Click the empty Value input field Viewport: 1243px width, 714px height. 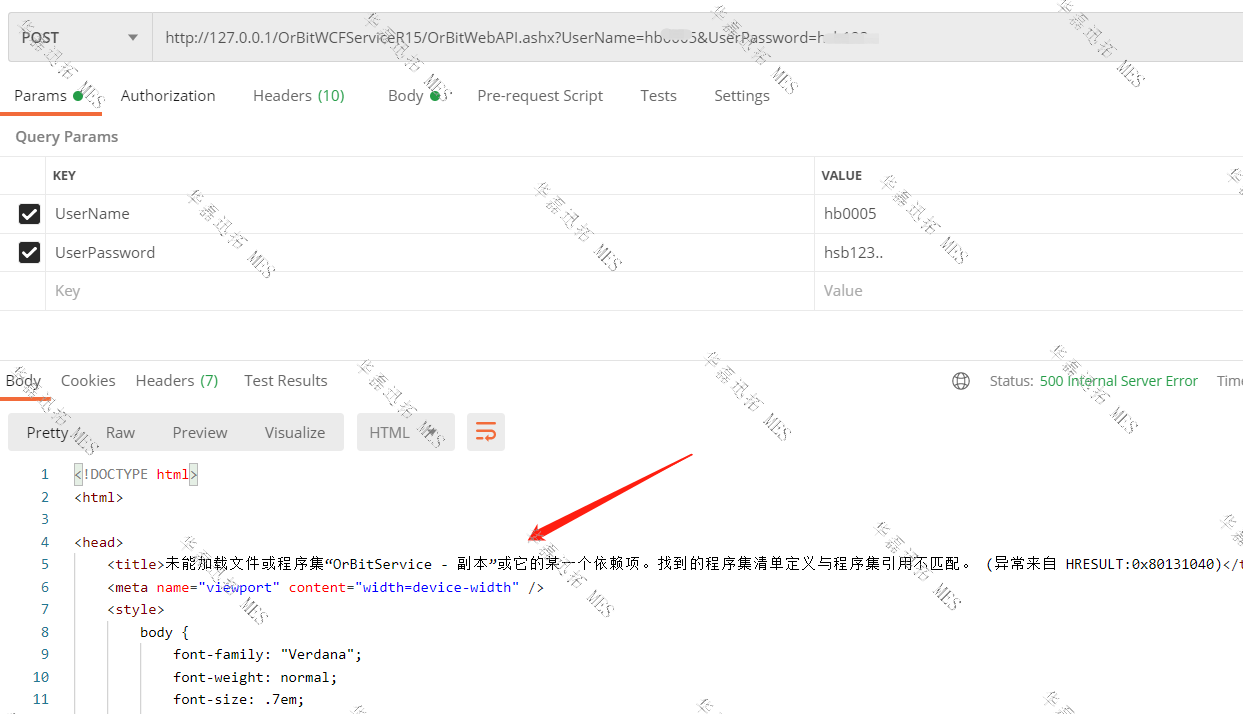[x=1029, y=291]
